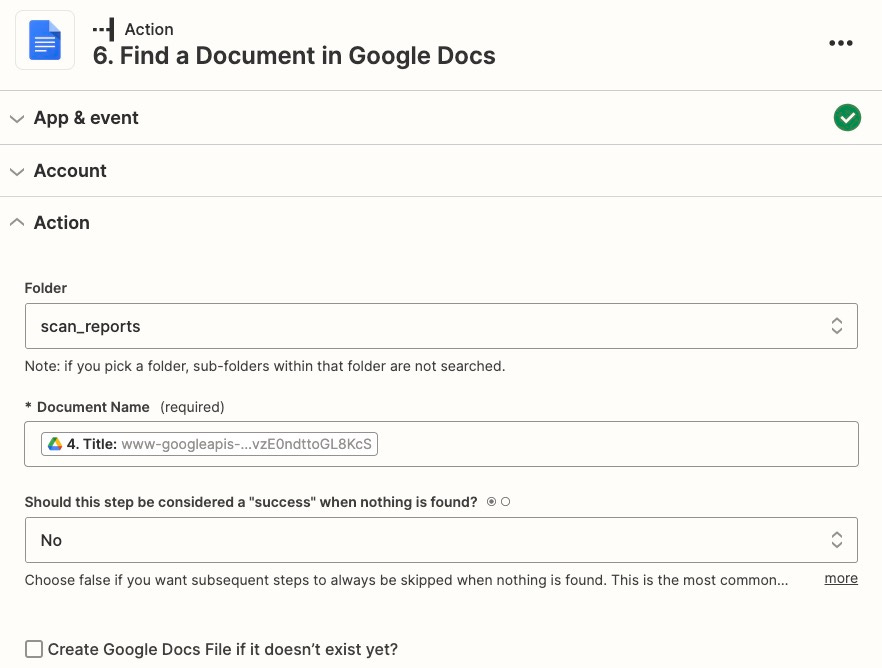Click the Folder field up-down arrows icon
The height and width of the screenshot is (668, 882).
coord(836,326)
